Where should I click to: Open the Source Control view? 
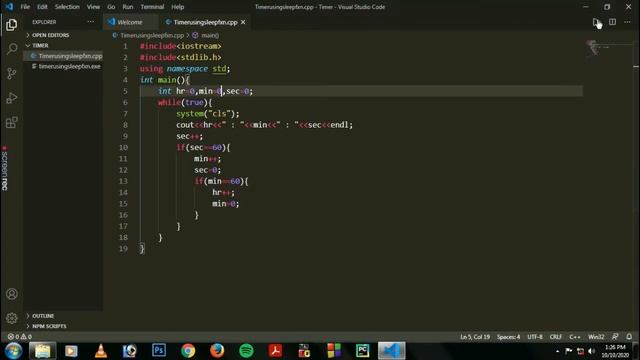(11, 73)
